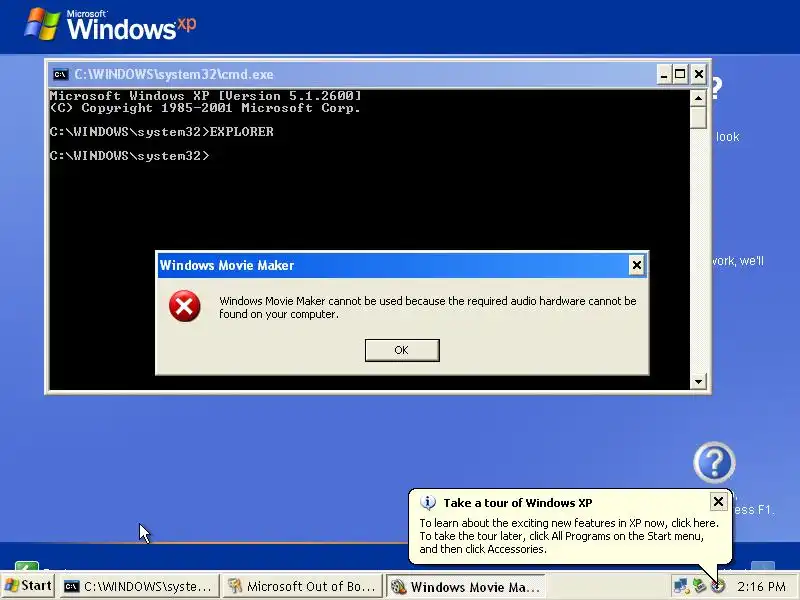The width and height of the screenshot is (800, 600).
Task: Click the safely remove hardware tray icon
Action: [699, 587]
